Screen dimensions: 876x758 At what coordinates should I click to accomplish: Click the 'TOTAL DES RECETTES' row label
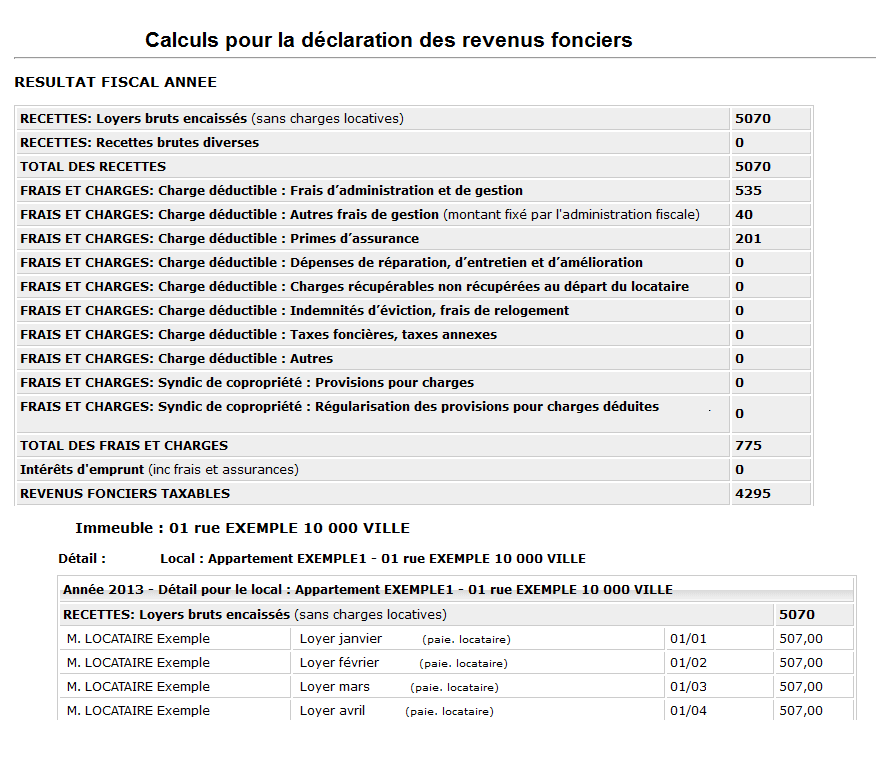93,166
